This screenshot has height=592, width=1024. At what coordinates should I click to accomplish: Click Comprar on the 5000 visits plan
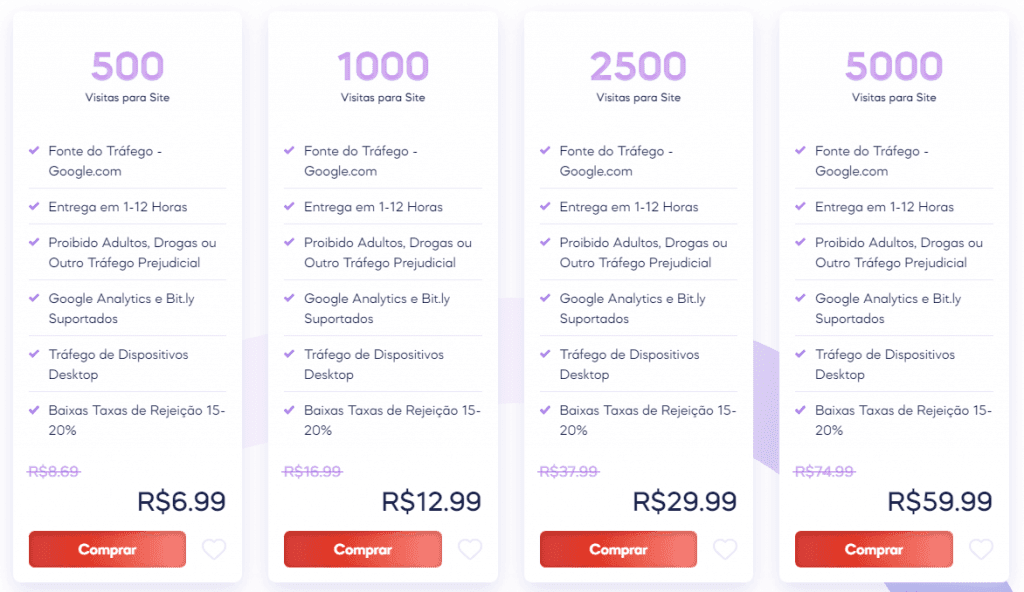pyautogui.click(x=873, y=549)
